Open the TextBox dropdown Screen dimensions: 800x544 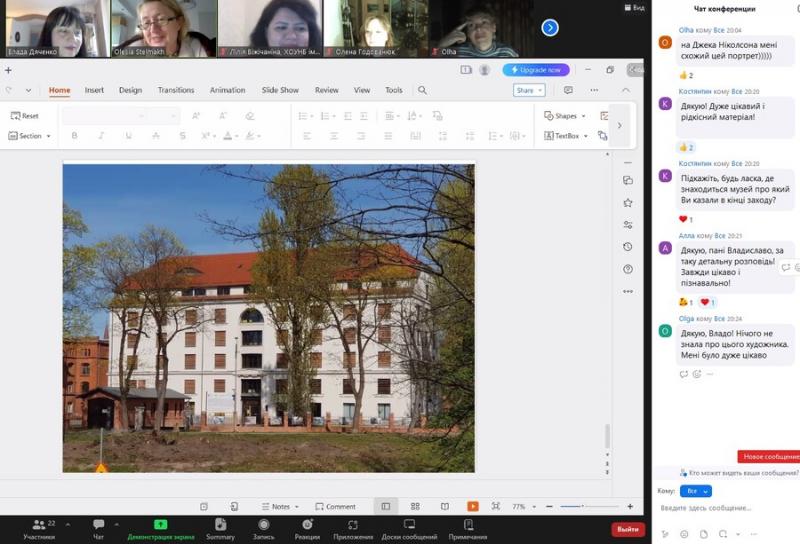(x=566, y=136)
